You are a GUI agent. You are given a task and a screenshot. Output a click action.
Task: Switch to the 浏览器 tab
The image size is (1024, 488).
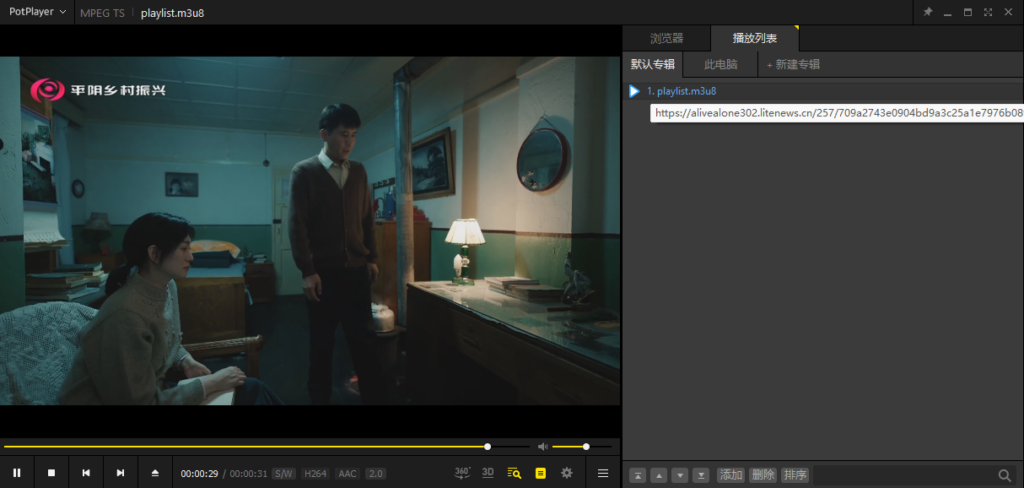666,38
